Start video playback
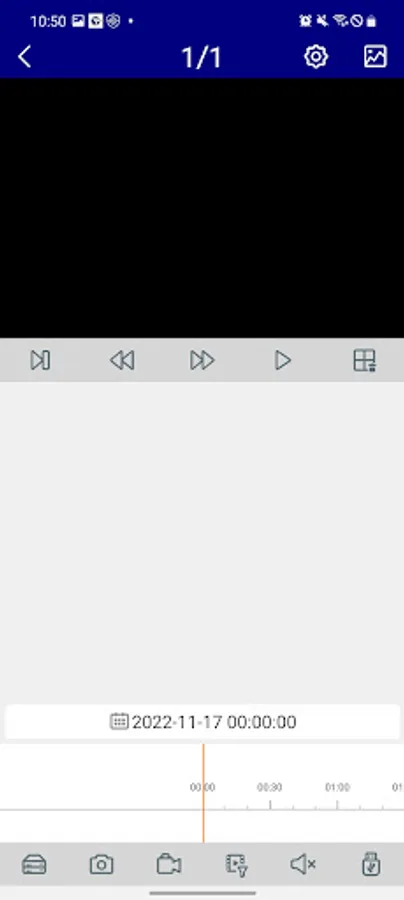The height and width of the screenshot is (900, 404). click(x=283, y=360)
